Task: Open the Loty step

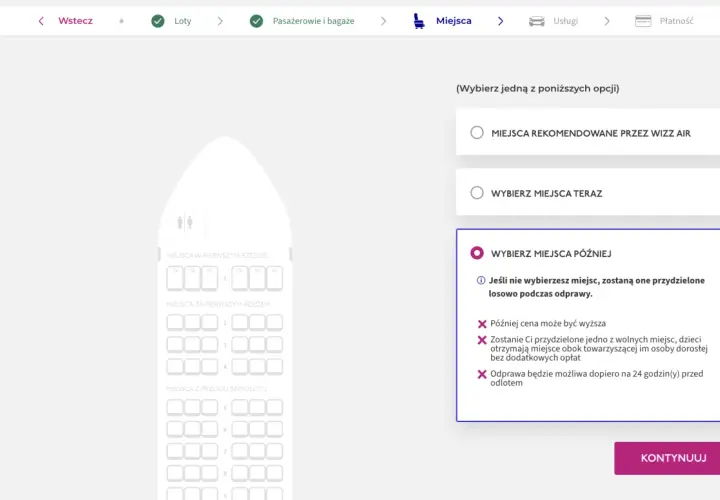Action: click(x=182, y=21)
